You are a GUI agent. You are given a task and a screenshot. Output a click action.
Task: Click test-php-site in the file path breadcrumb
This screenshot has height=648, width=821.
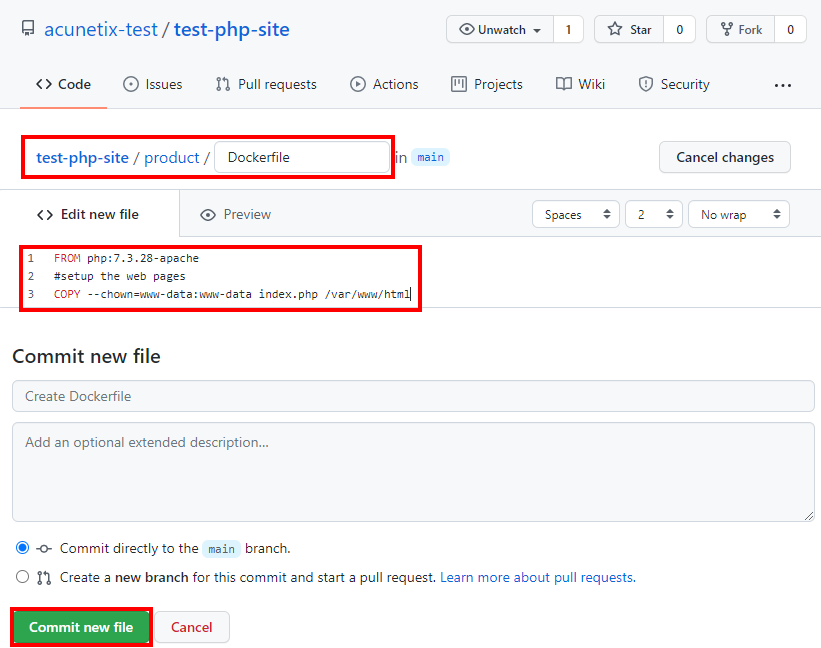[82, 158]
